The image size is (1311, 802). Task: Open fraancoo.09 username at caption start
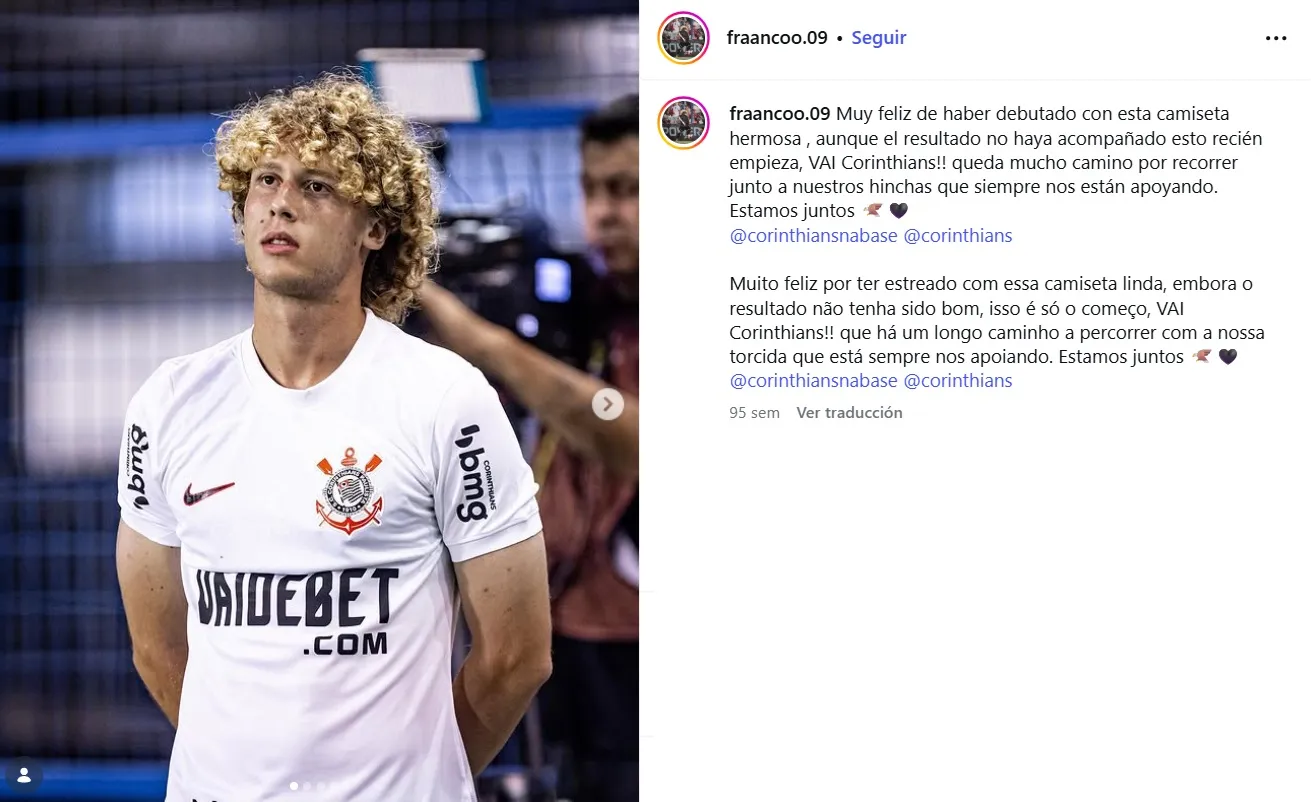click(781, 113)
